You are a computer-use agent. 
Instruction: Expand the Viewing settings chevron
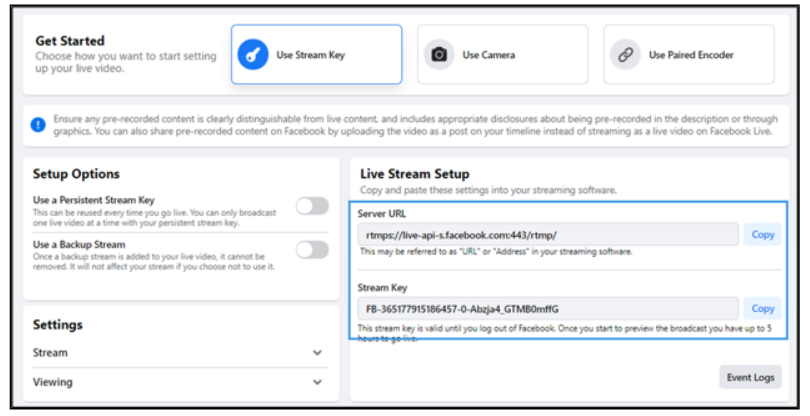click(x=317, y=382)
